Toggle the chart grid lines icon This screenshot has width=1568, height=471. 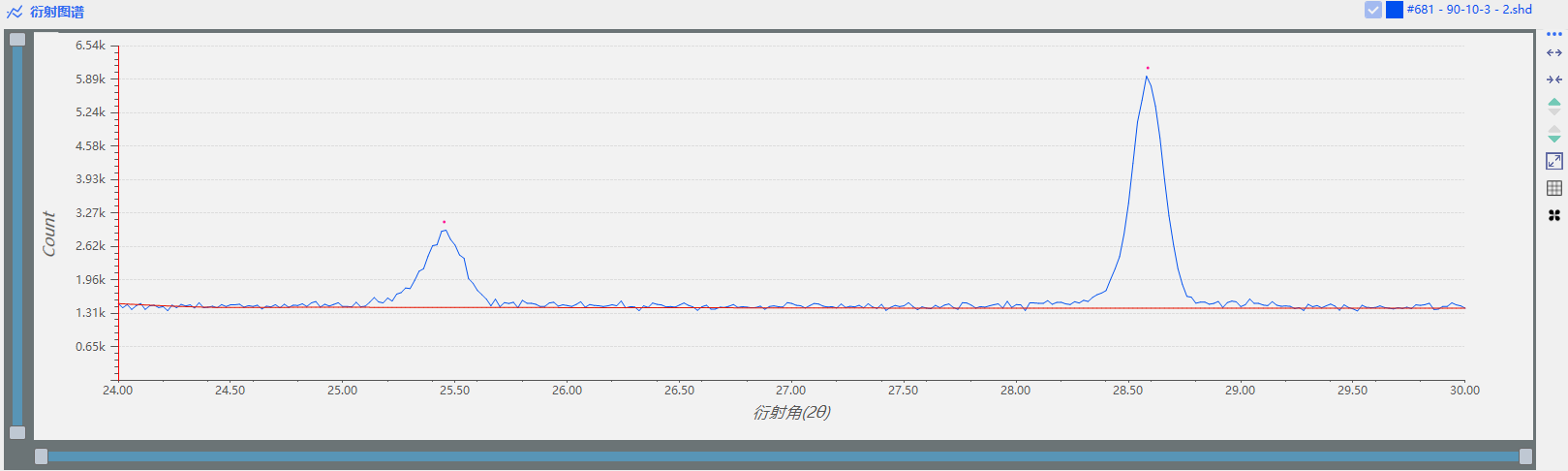coord(1553,188)
